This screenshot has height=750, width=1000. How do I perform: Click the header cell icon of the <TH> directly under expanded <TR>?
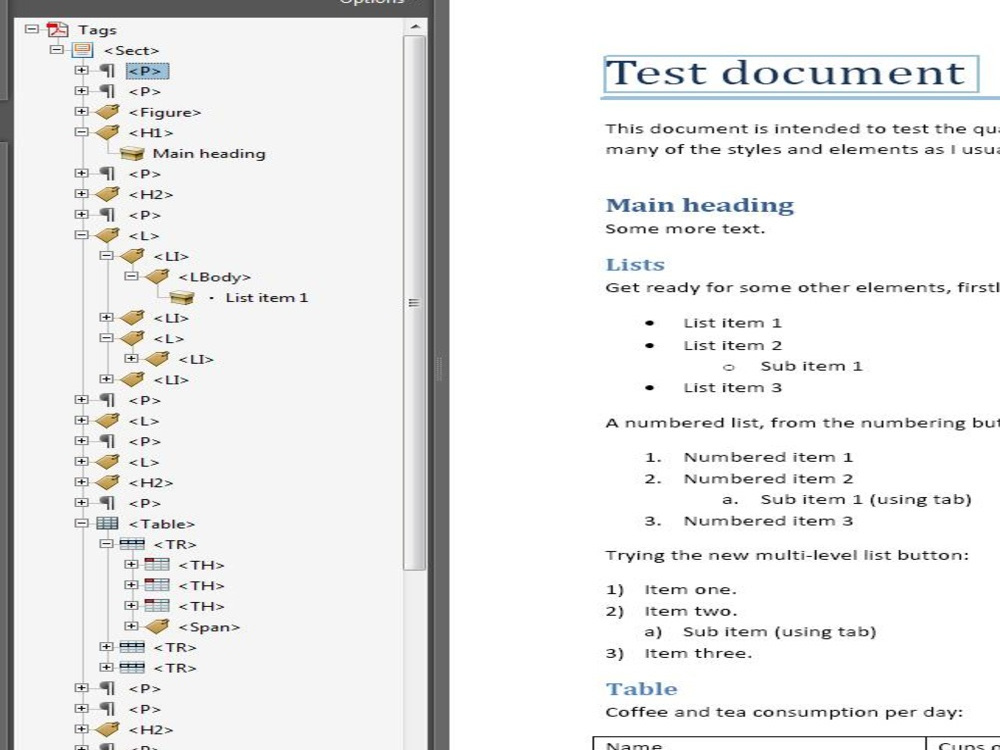click(157, 565)
